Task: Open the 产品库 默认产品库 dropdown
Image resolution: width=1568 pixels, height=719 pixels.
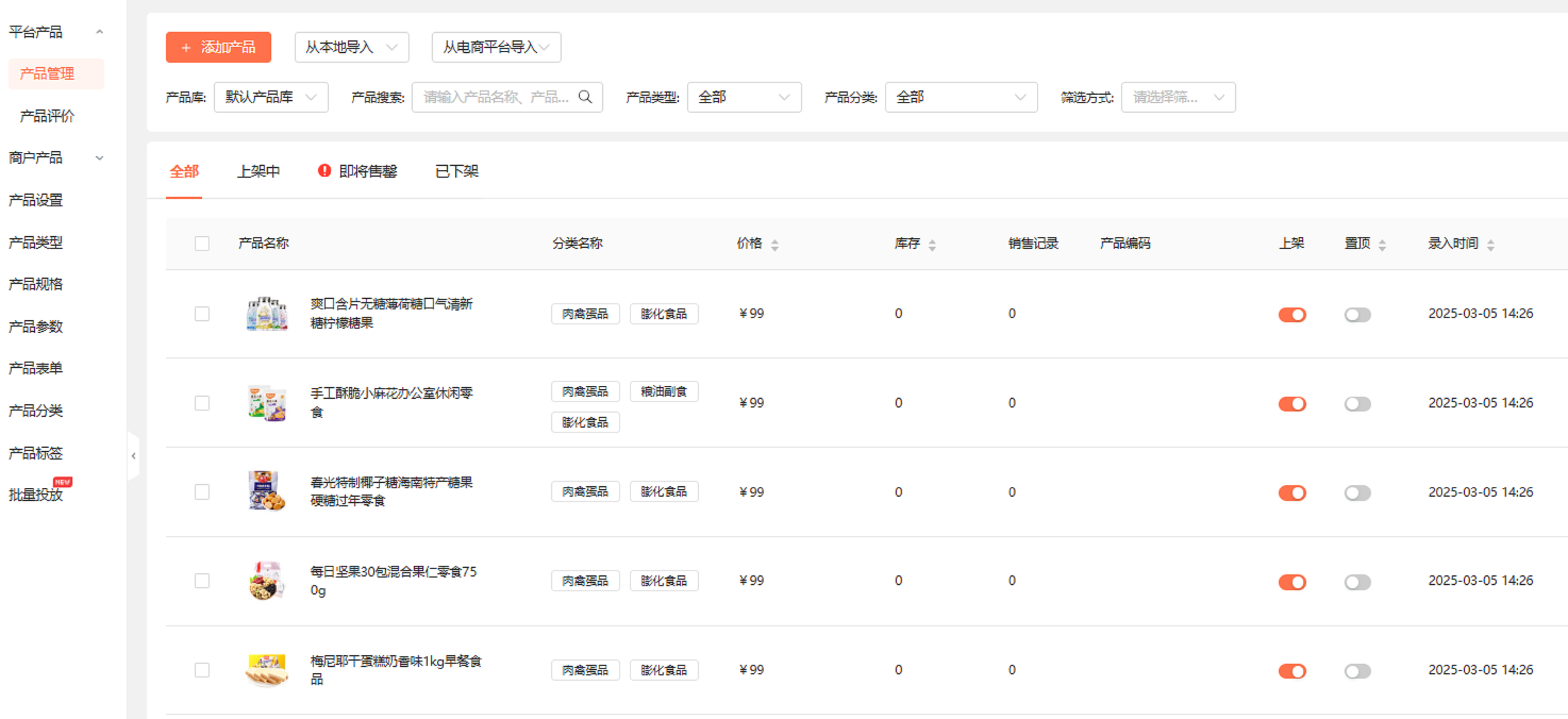Action: pos(271,97)
